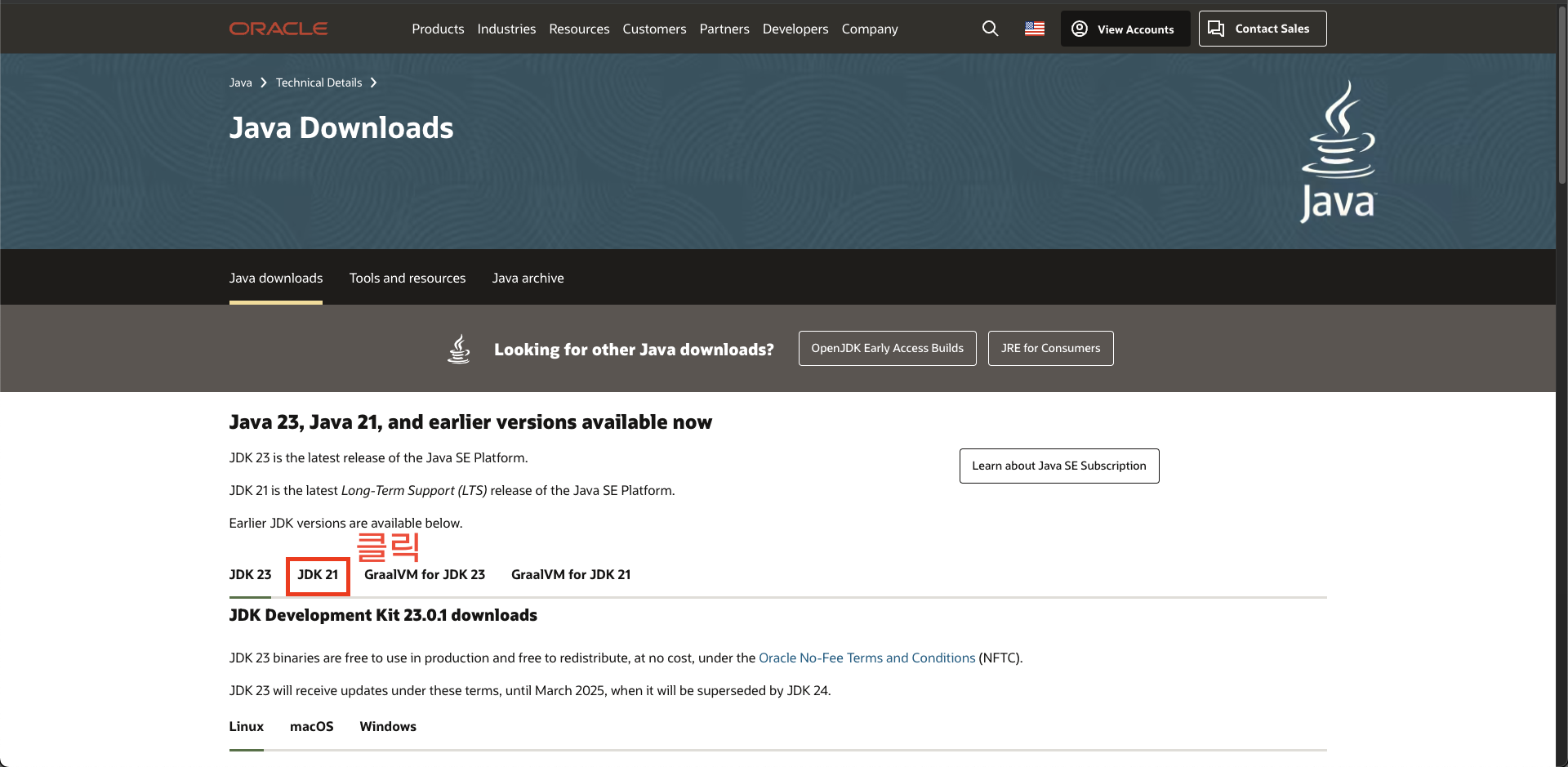Click the chevron after Technical Details breadcrumb

click(x=373, y=82)
